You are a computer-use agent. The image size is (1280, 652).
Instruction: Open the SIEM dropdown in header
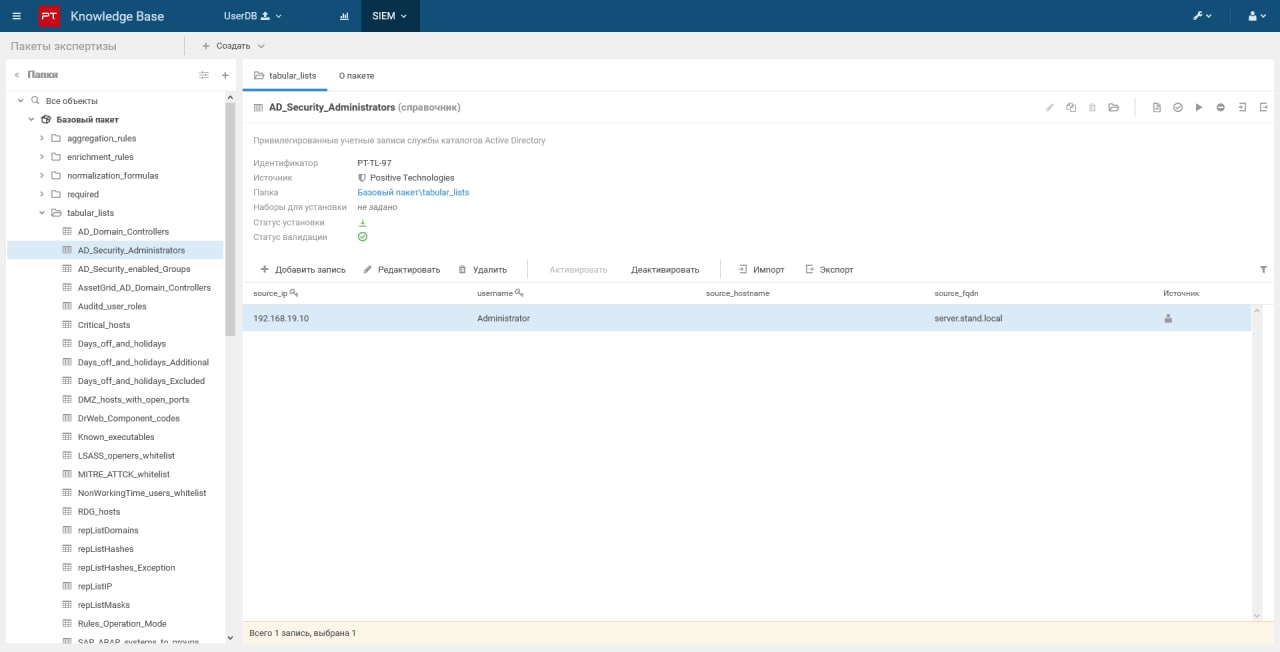390,16
